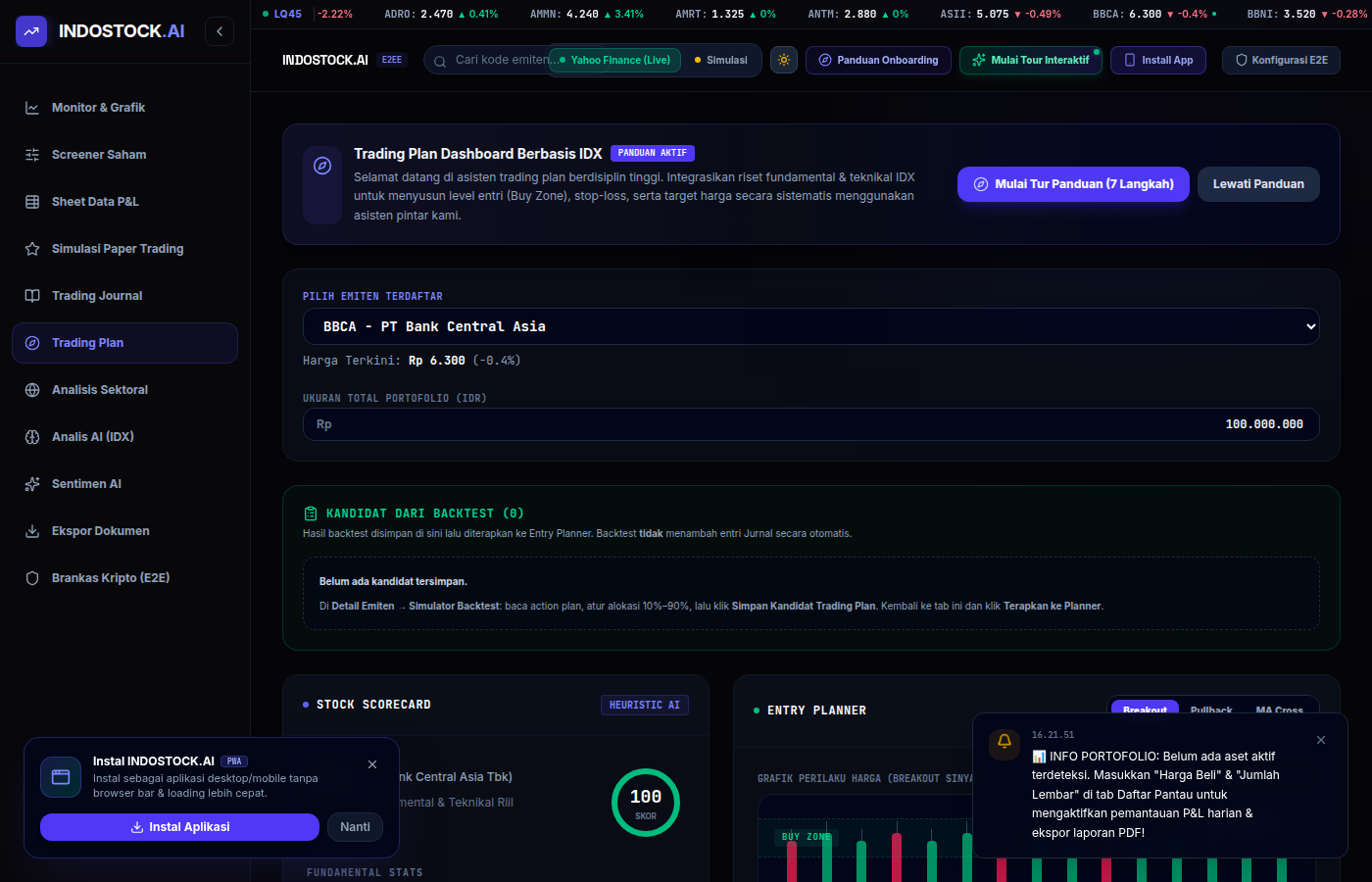Click the INDOSTOCK.AI logo icon
The height and width of the screenshot is (882, 1372).
(31, 31)
